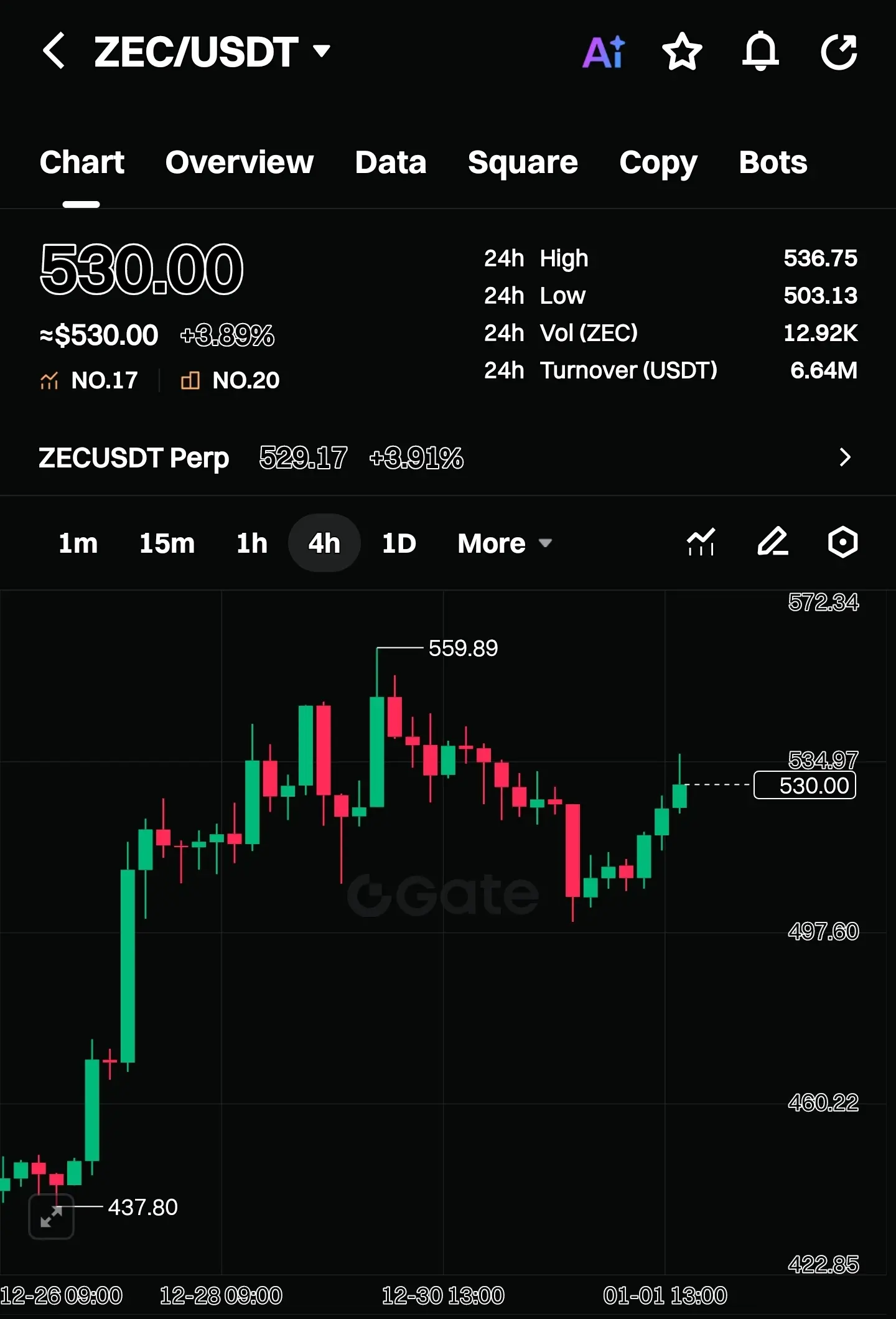Viewport: 896px width, 1319px height.
Task: Tap the 559.89 high marker label
Action: 464,648
